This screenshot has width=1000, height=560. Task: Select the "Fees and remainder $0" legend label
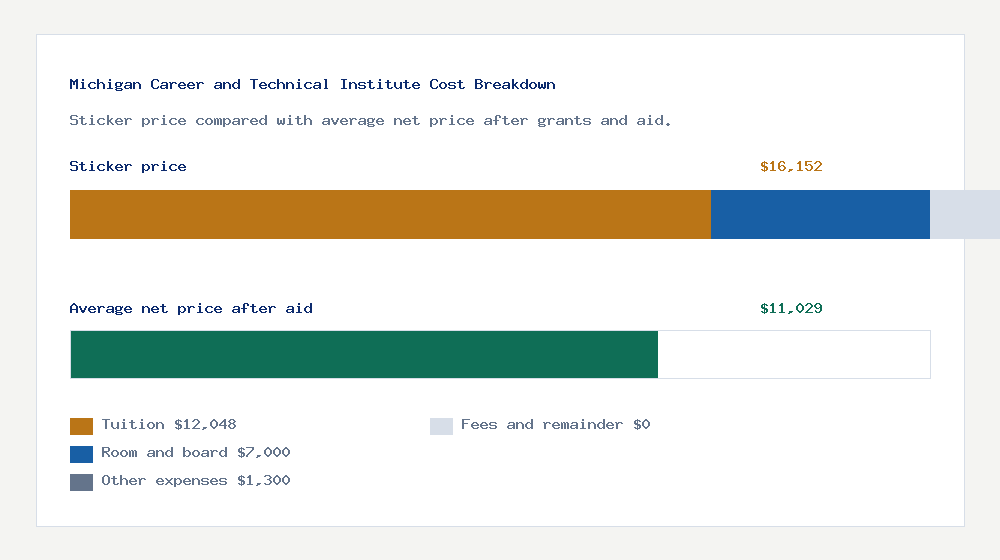555,425
